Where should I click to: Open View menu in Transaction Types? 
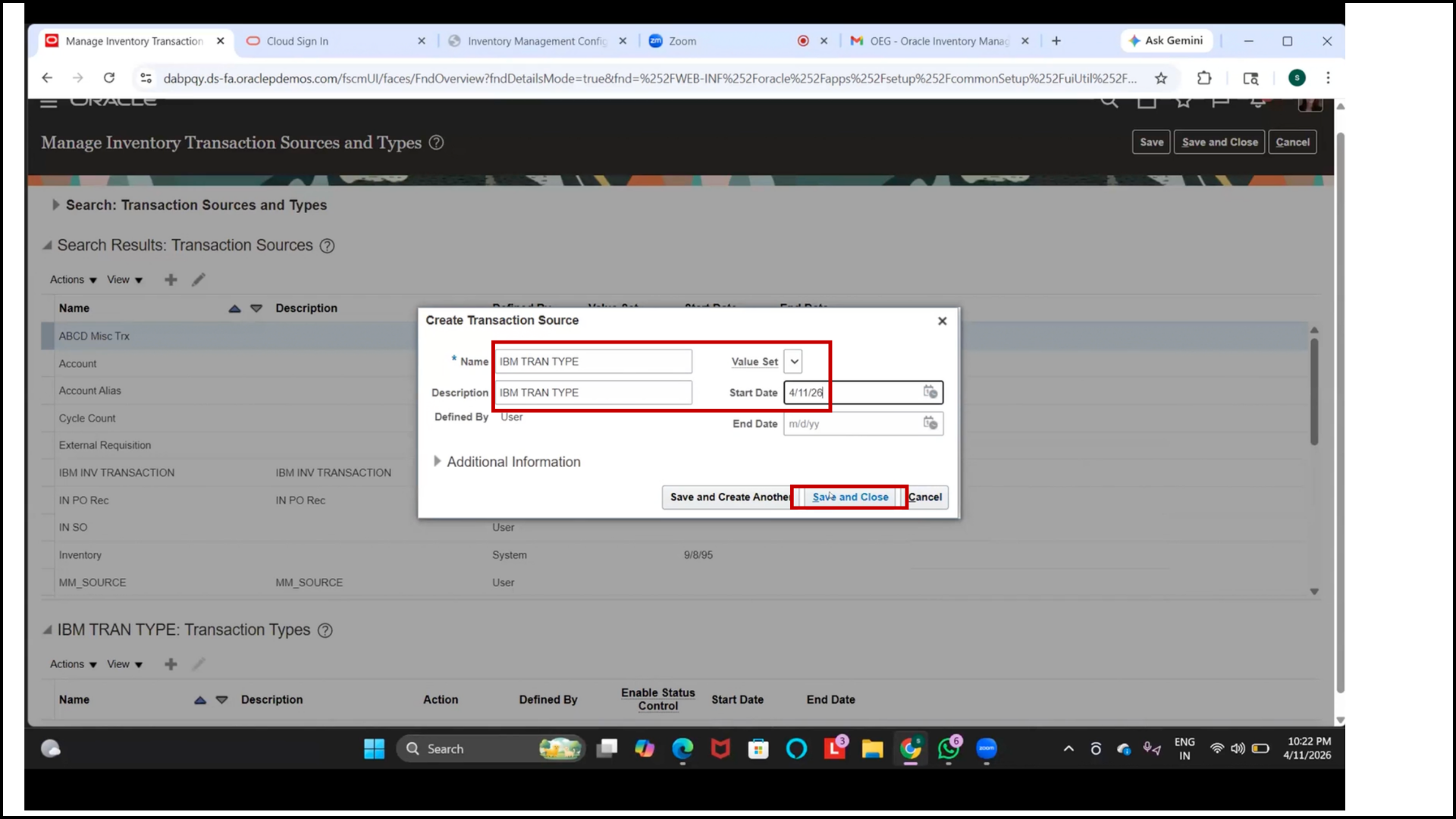[124, 664]
